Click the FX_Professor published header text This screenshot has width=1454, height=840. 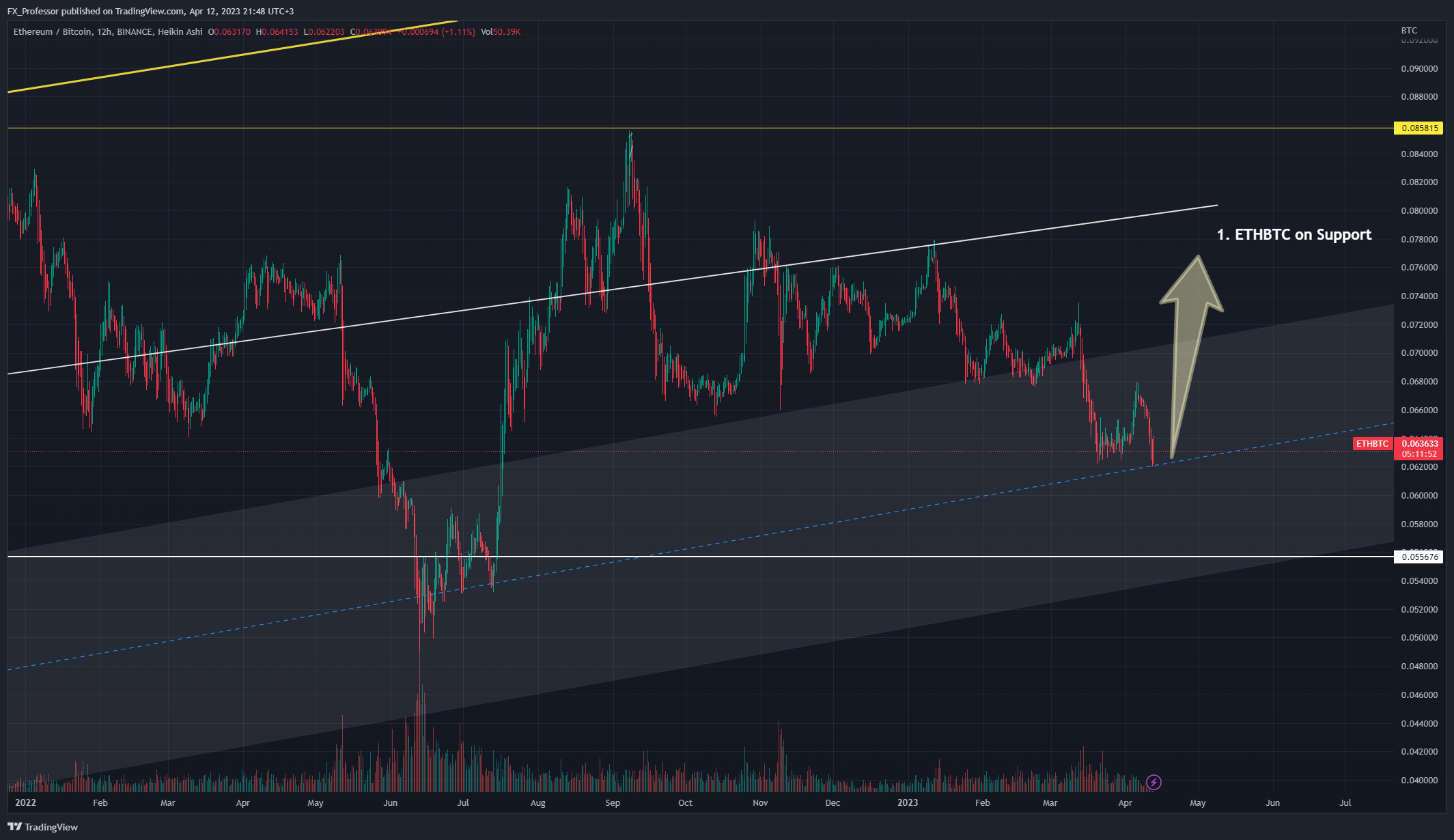pos(150,11)
